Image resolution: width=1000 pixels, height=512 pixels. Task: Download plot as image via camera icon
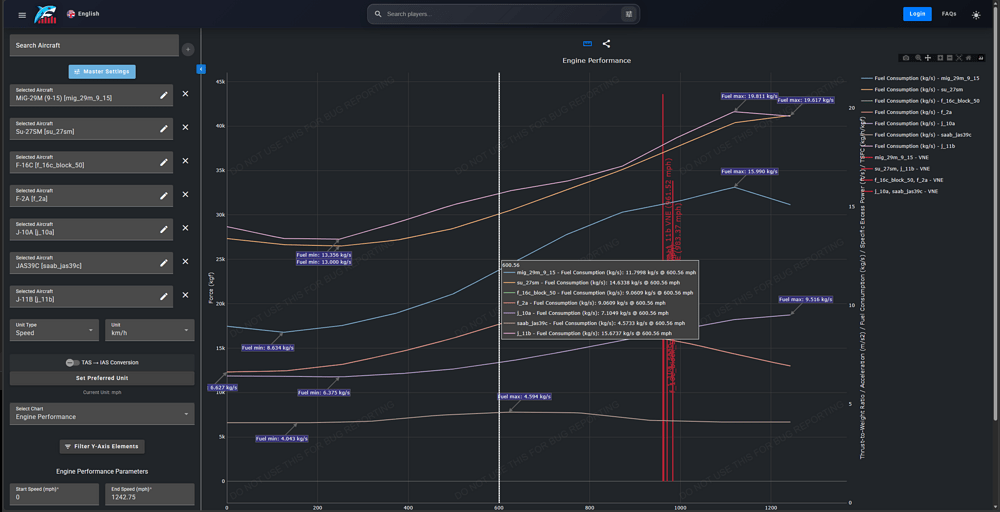click(x=906, y=58)
